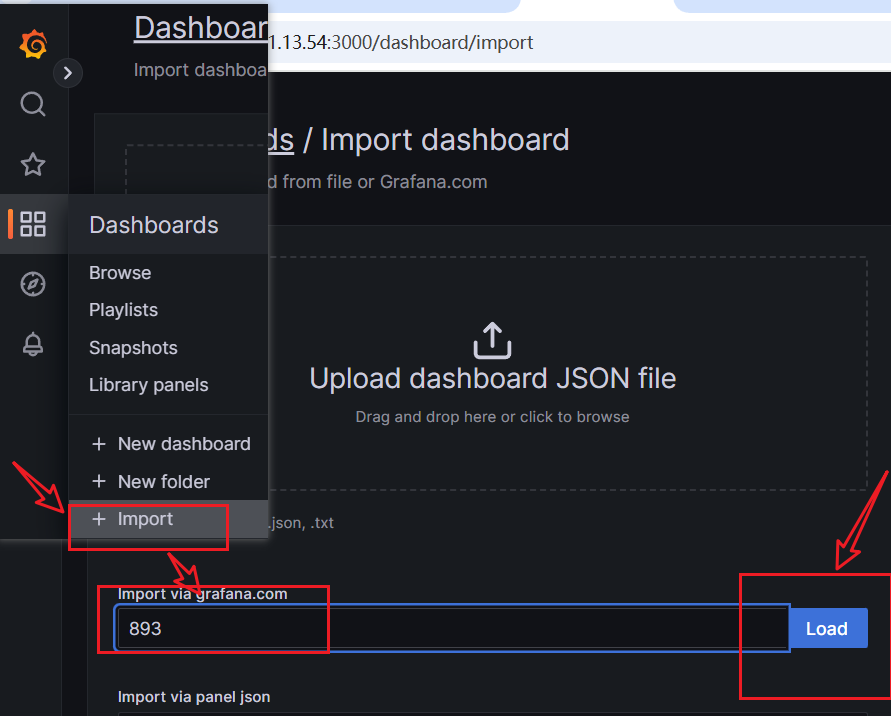
Task: Open the Explore compass icon
Action: [x=33, y=284]
